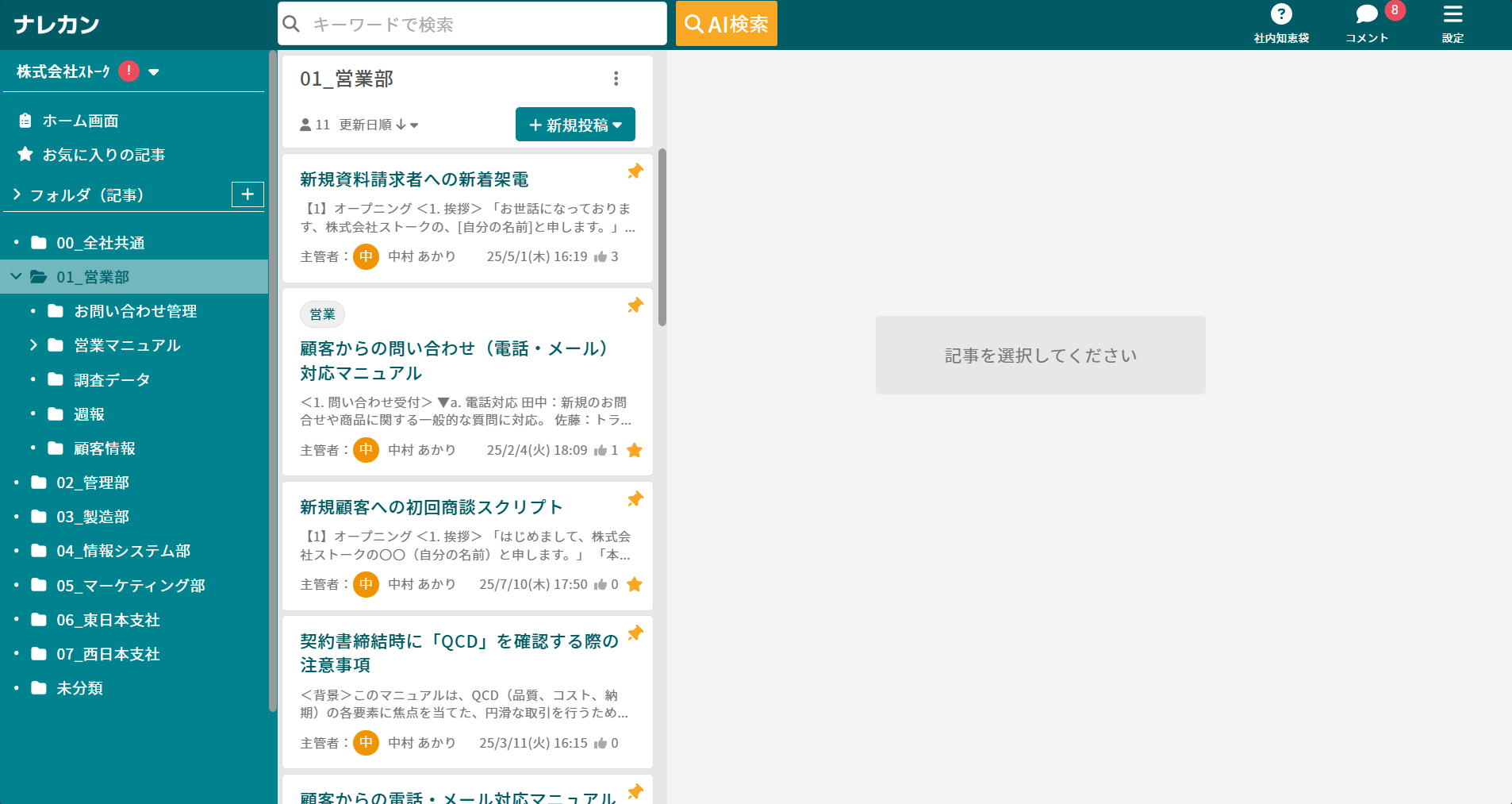Expand the 営業マニュアル folder
Screen dimensions: 1512x804
click(33, 345)
